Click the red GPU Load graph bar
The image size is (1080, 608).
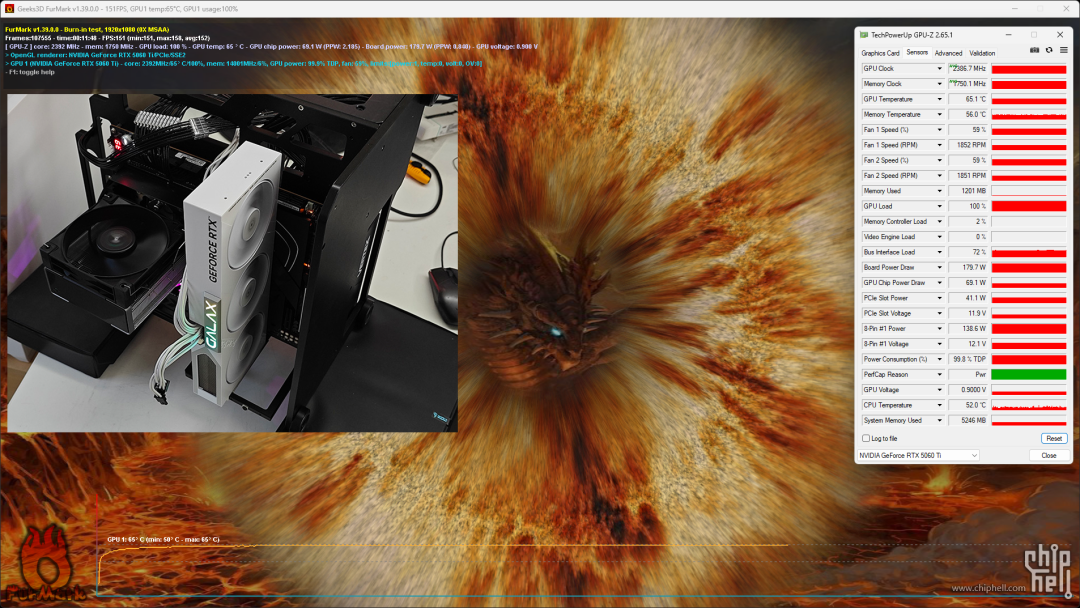[1029, 206]
